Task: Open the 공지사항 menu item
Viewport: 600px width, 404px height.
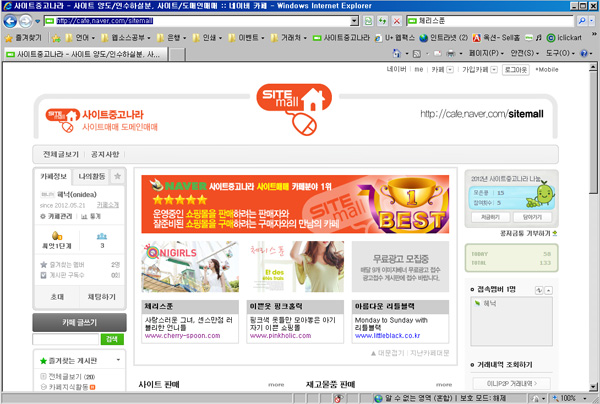Action: 105,154
